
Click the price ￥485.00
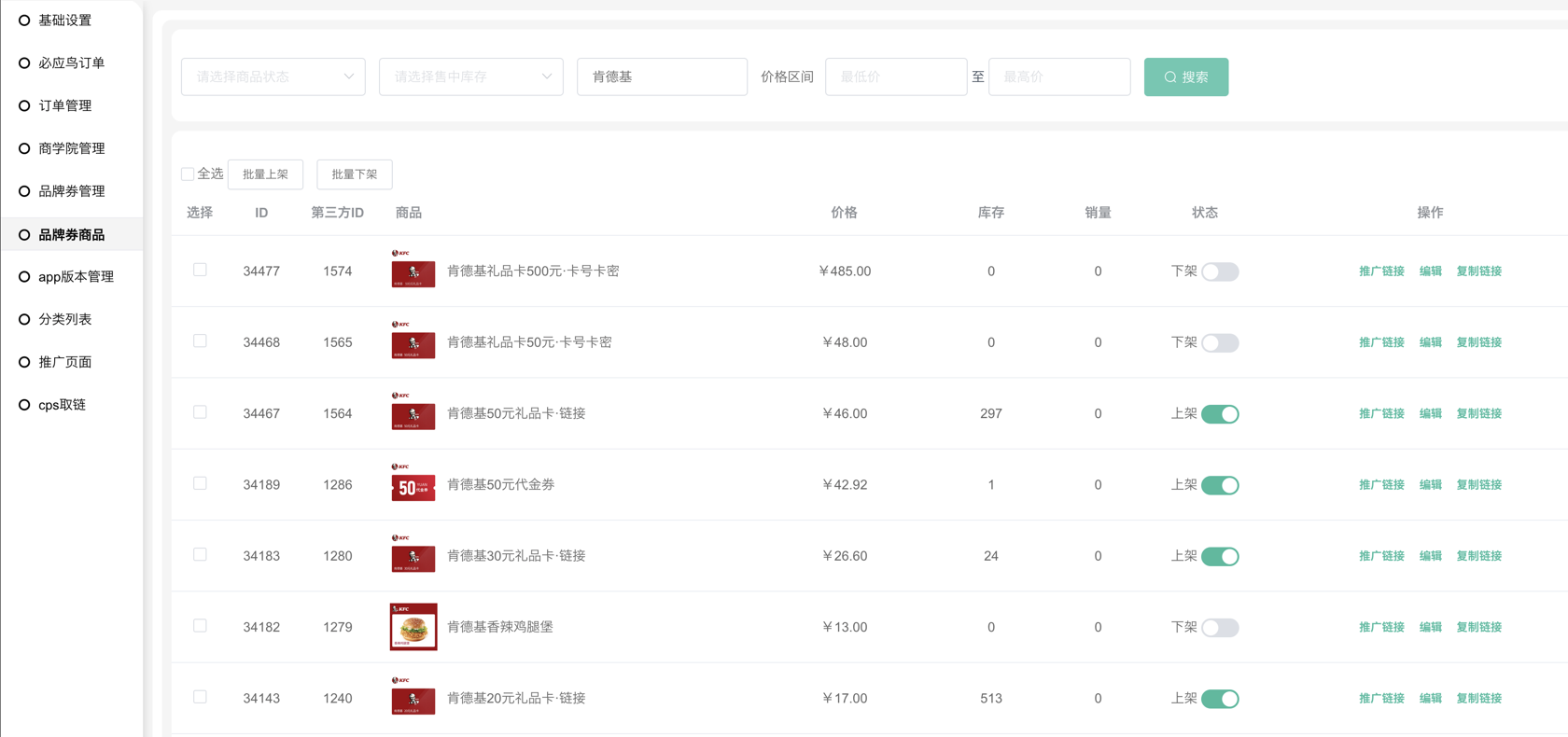(x=845, y=271)
